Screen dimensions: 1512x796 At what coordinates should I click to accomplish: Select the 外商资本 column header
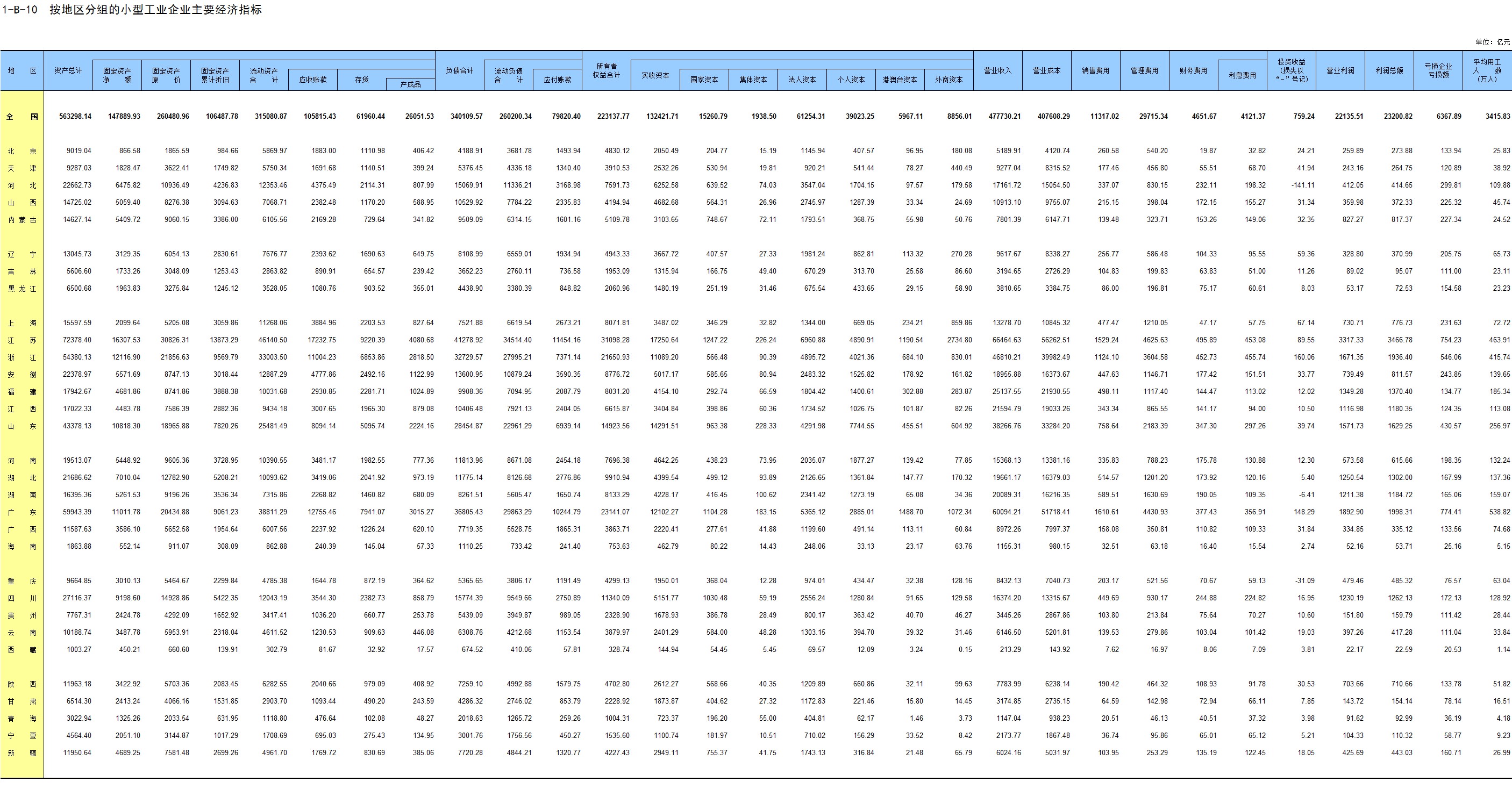pyautogui.click(x=948, y=80)
